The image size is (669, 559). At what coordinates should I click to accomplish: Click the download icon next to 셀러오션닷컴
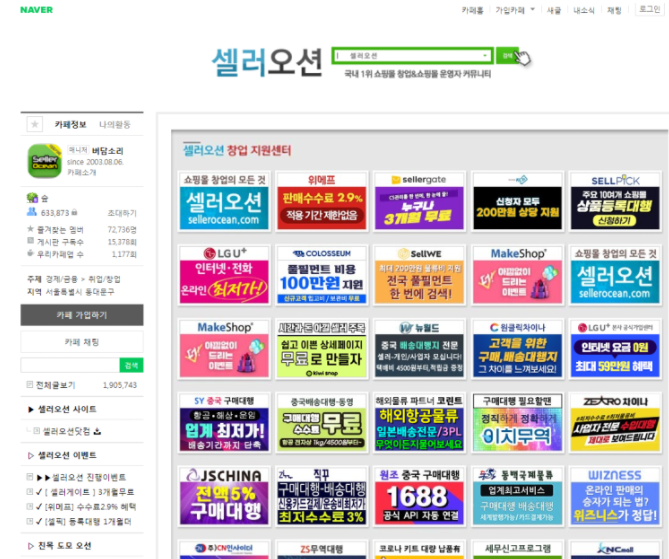(97, 431)
